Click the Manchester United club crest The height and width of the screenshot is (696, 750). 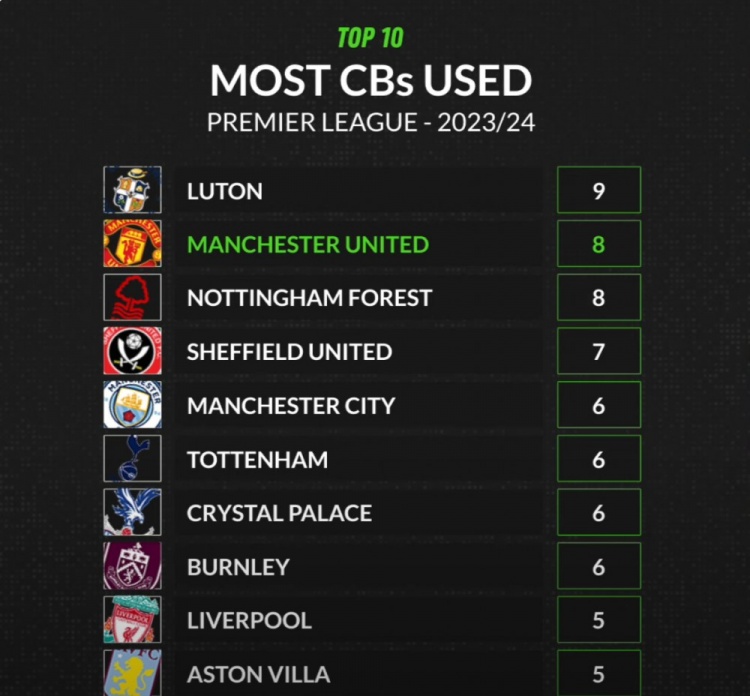(132, 244)
